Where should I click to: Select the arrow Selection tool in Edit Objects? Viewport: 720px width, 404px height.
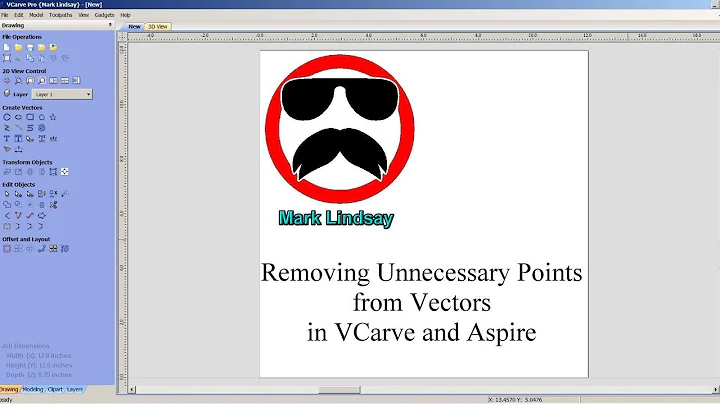click(6, 194)
